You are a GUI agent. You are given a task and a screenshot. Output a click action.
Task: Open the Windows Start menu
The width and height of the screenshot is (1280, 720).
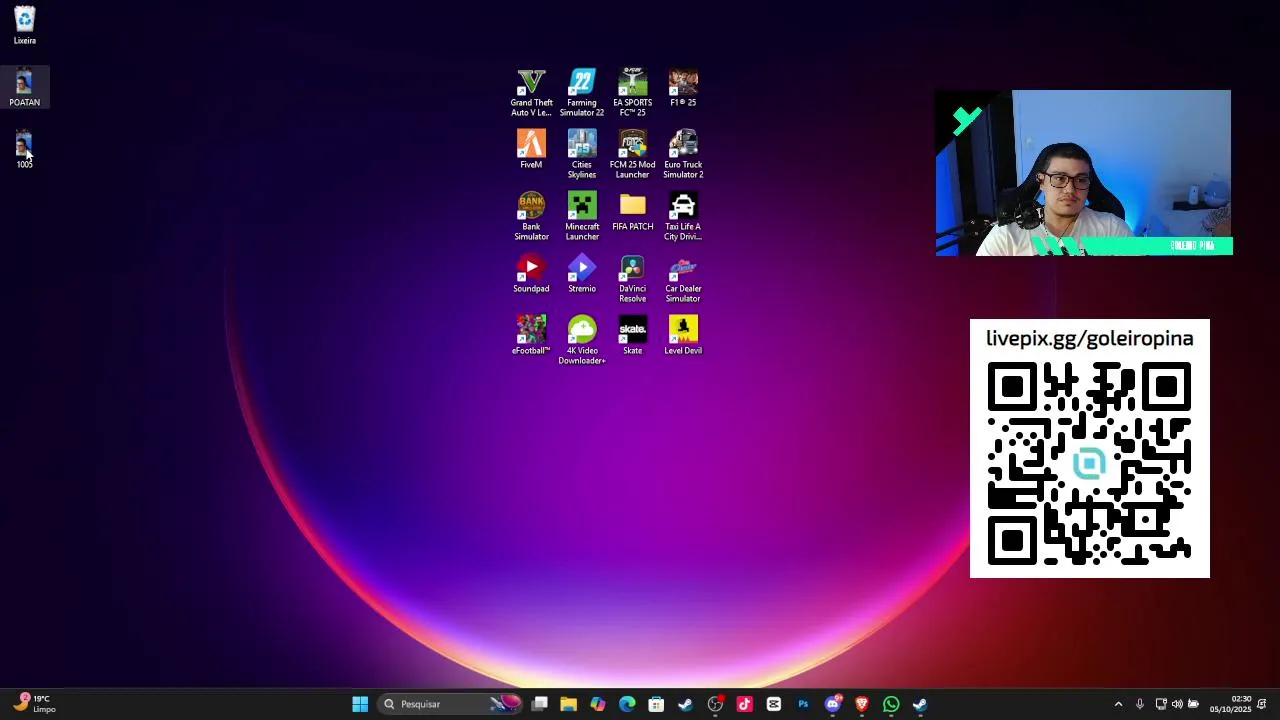(360, 704)
